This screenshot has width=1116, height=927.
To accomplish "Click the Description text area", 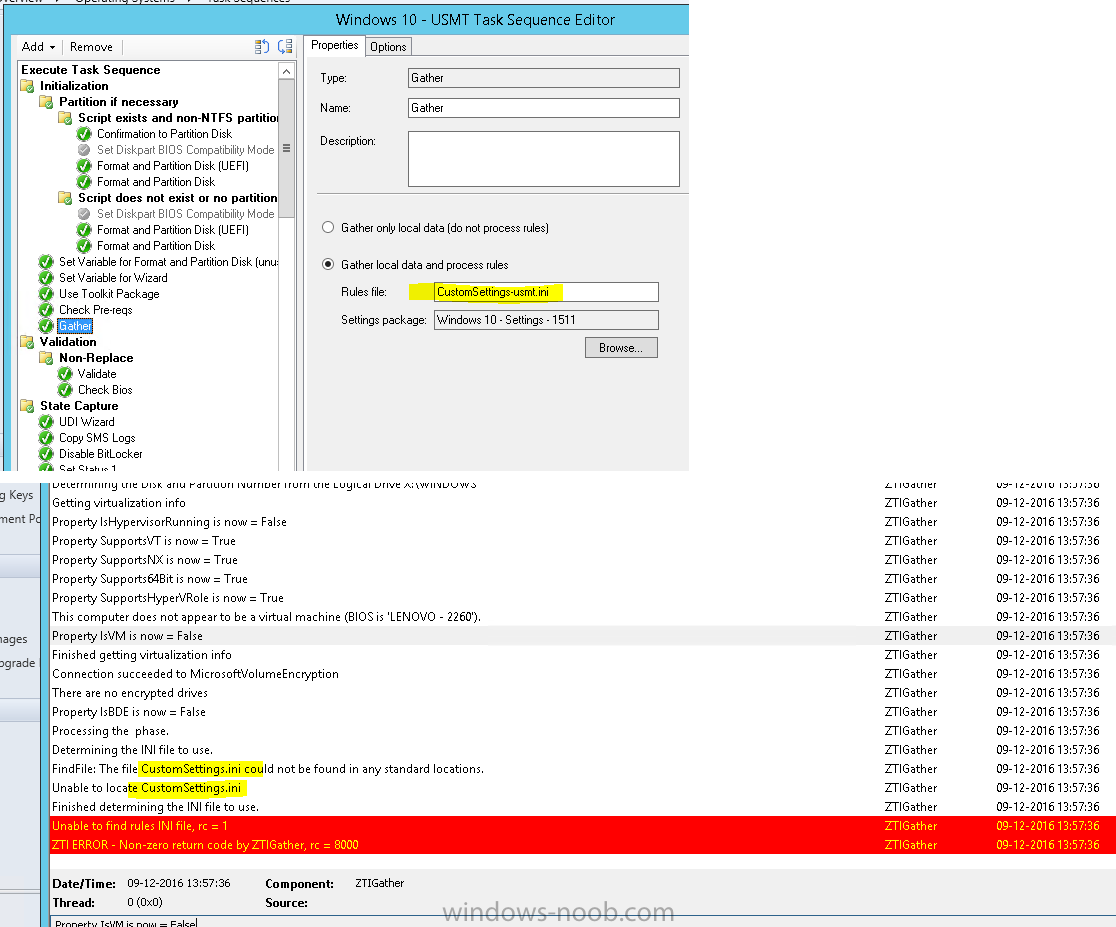I will (544, 159).
